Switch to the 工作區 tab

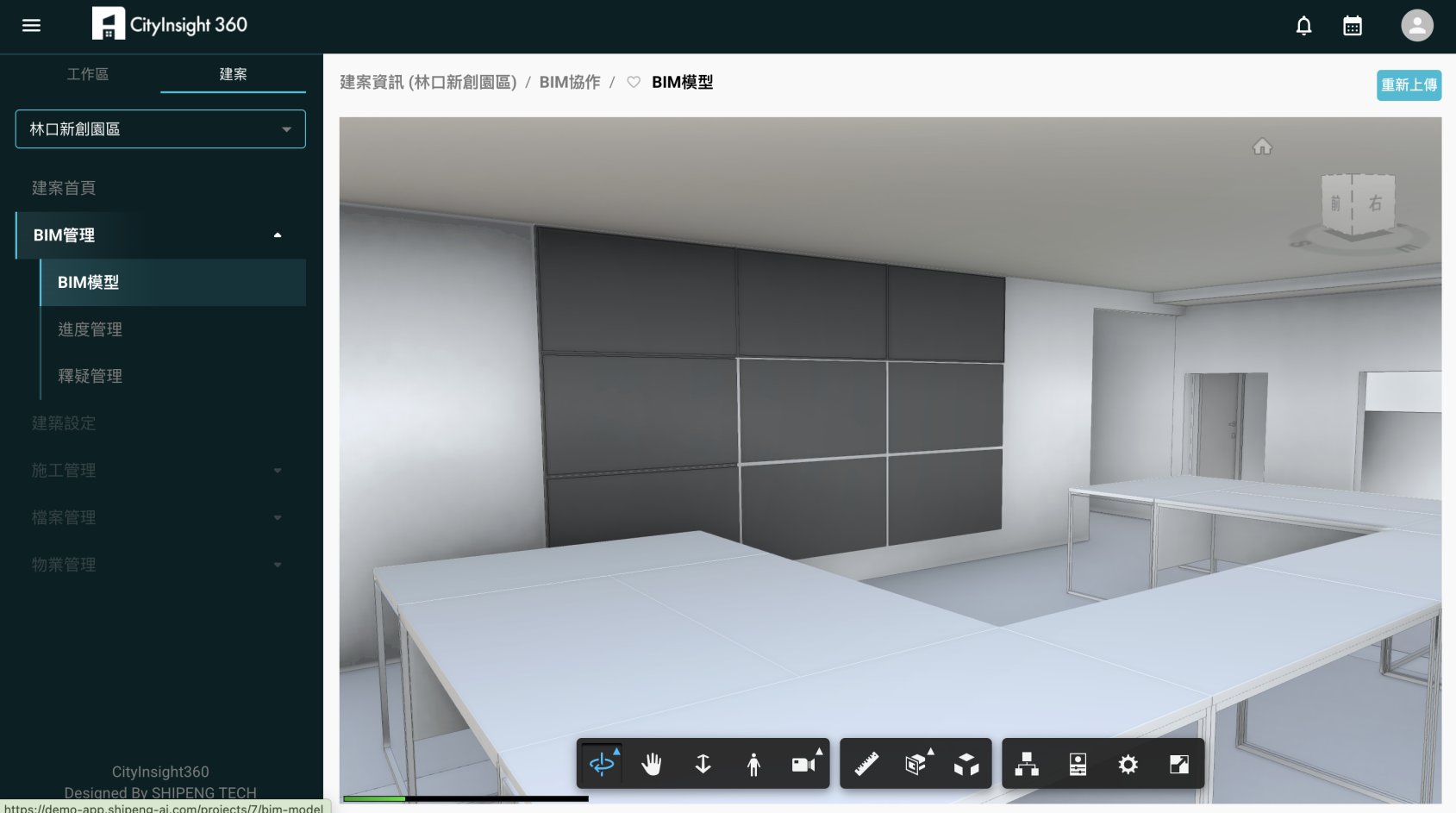tap(88, 74)
